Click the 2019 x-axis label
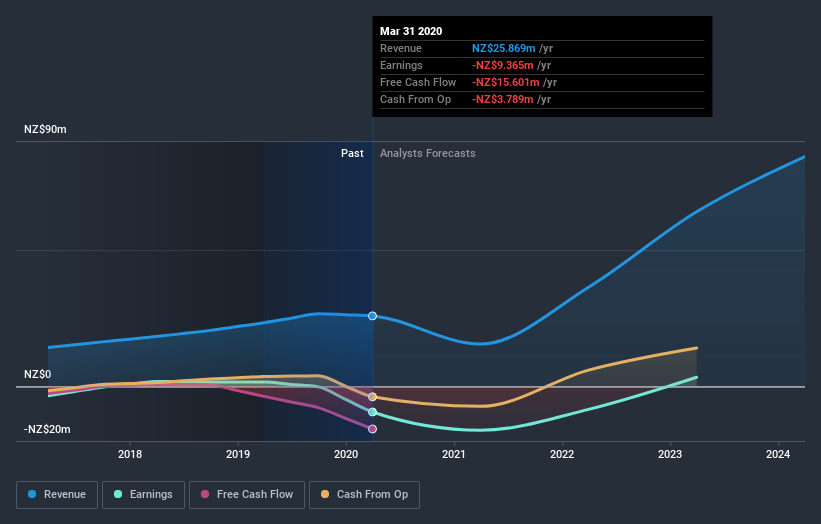Screen dimensions: 821x524 click(x=238, y=454)
